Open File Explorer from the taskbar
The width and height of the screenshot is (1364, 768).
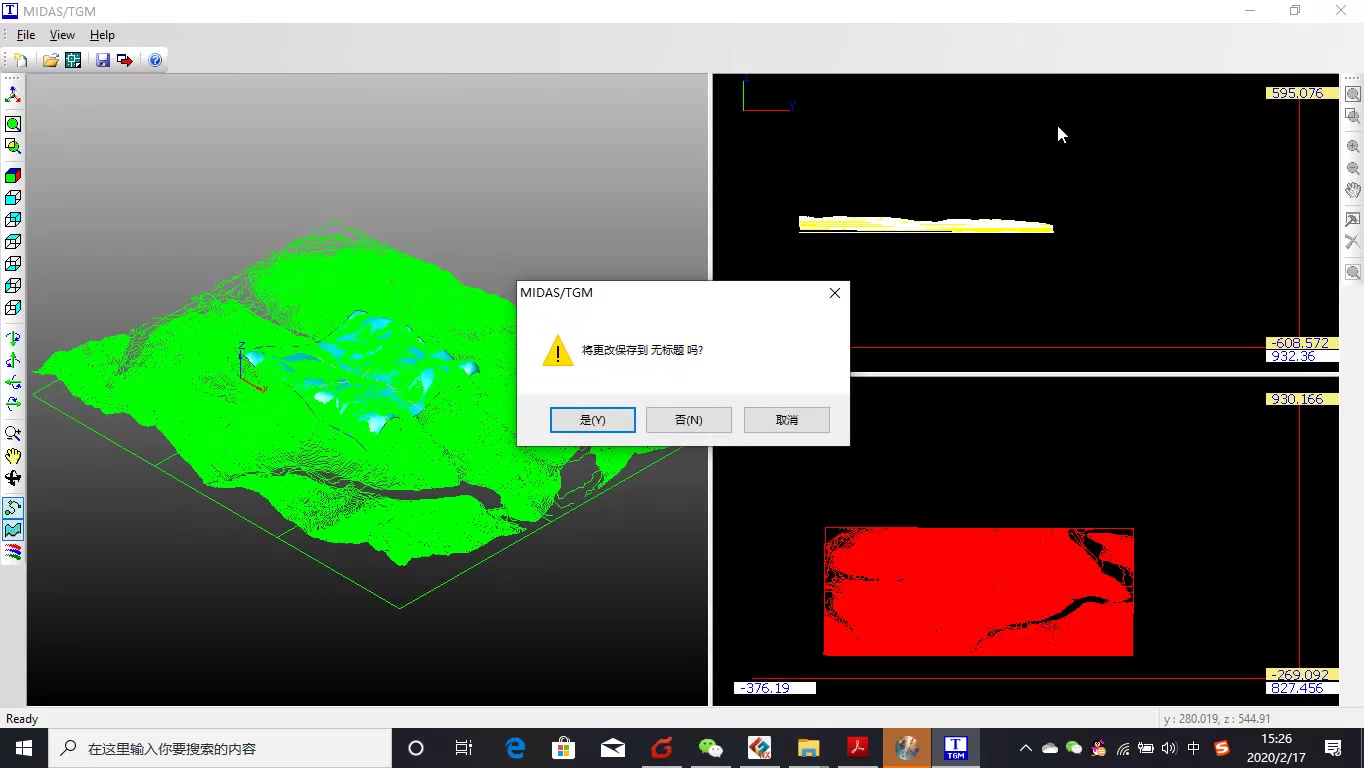pyautogui.click(x=809, y=748)
